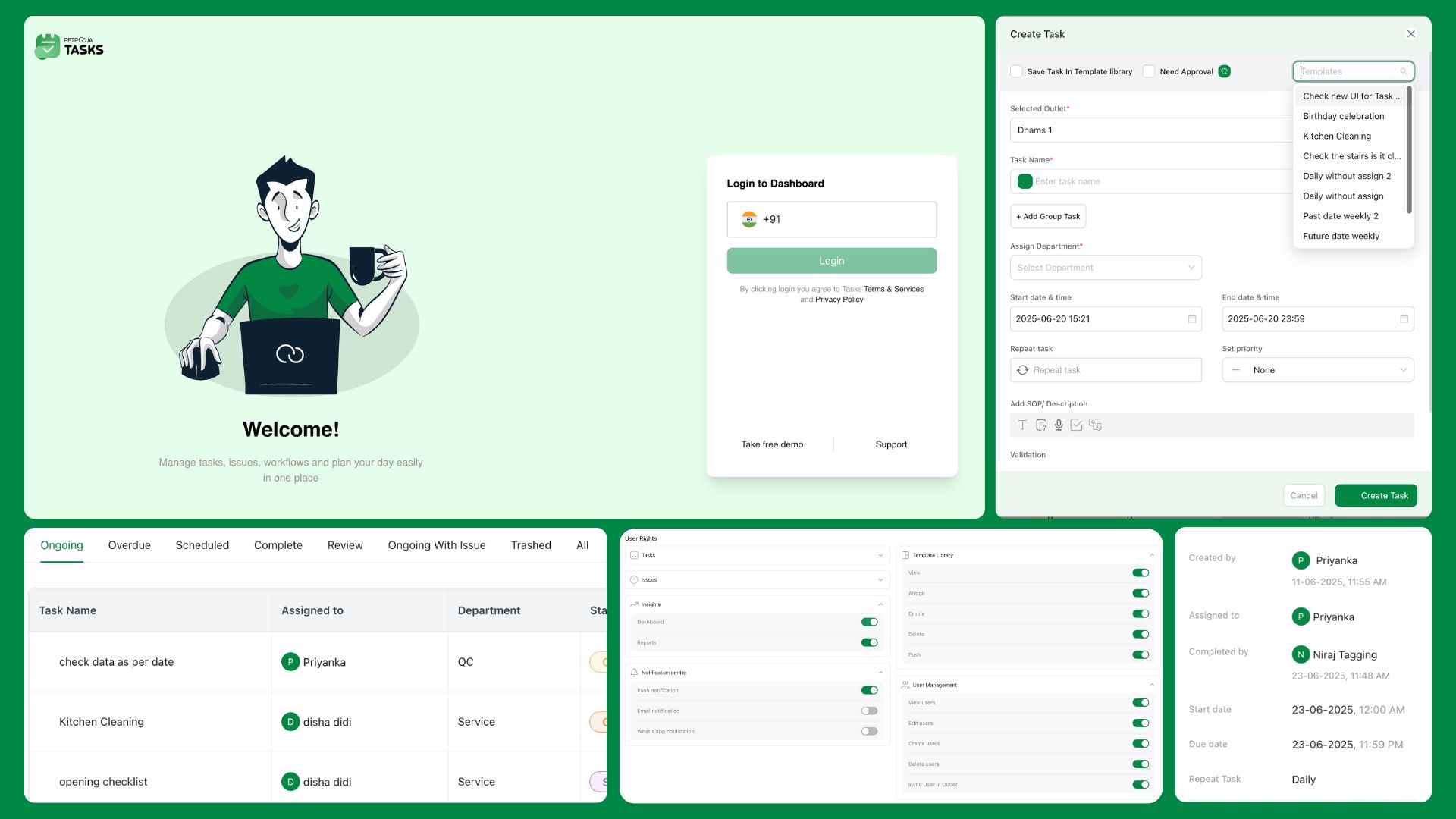
Task: Click the checklist icon in SOP toolbar
Action: [1076, 425]
